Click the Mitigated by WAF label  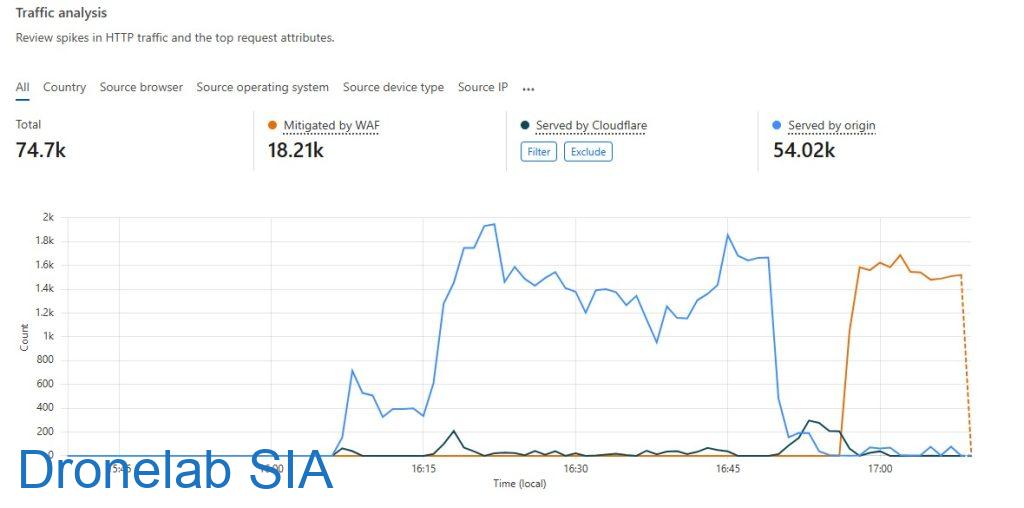click(x=332, y=126)
